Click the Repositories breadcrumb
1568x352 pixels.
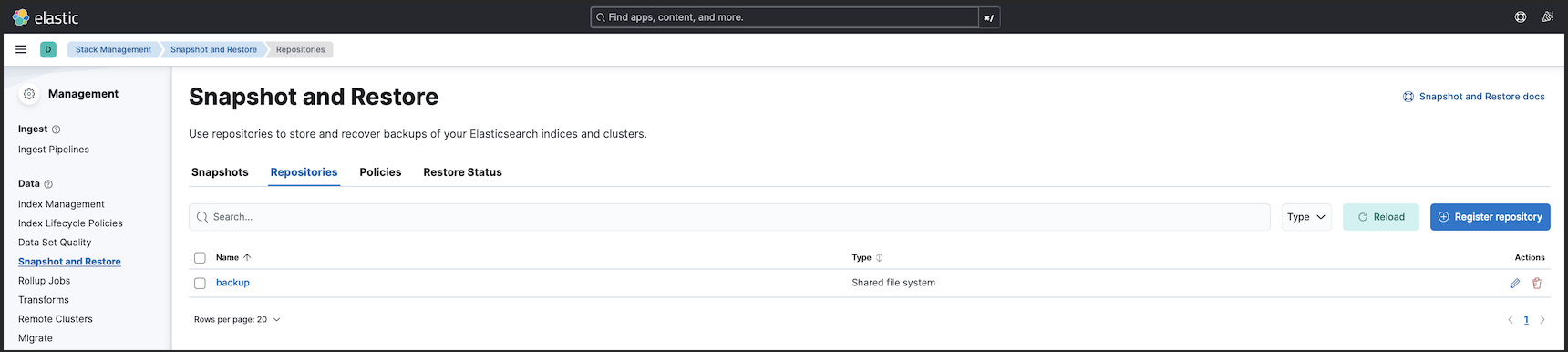[301, 50]
